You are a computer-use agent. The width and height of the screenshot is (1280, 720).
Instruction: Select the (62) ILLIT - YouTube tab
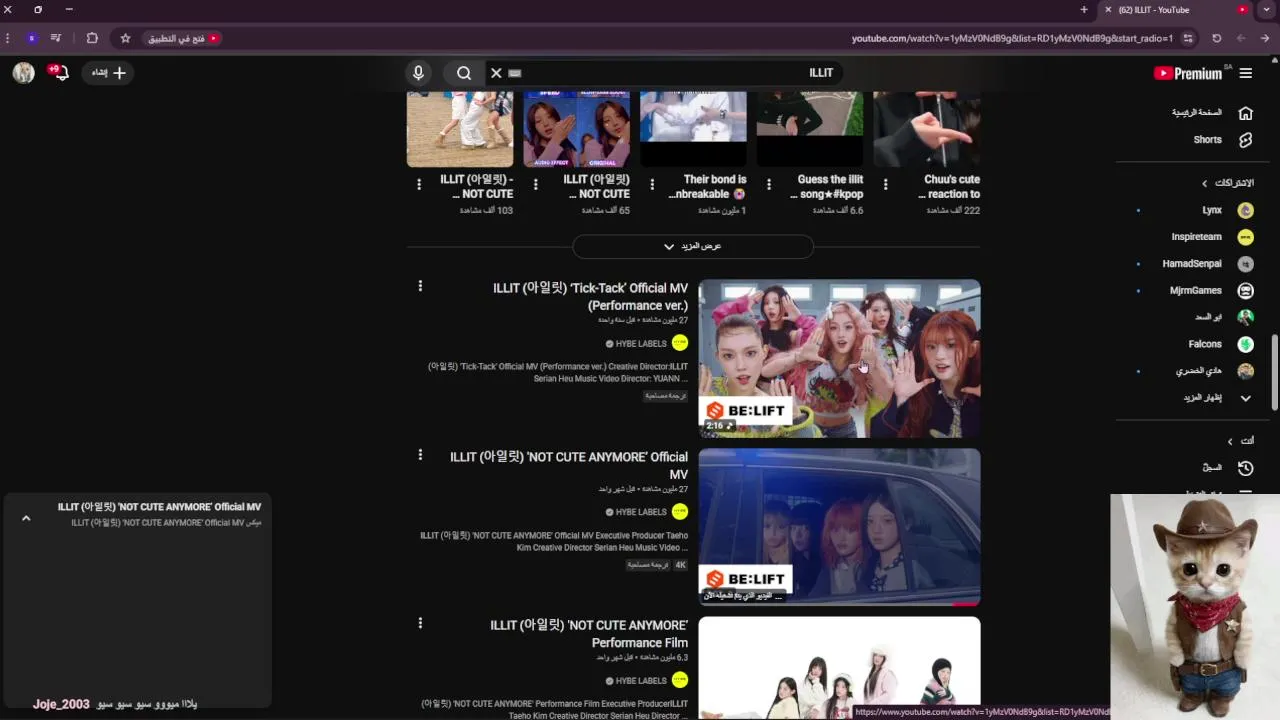(x=1176, y=10)
